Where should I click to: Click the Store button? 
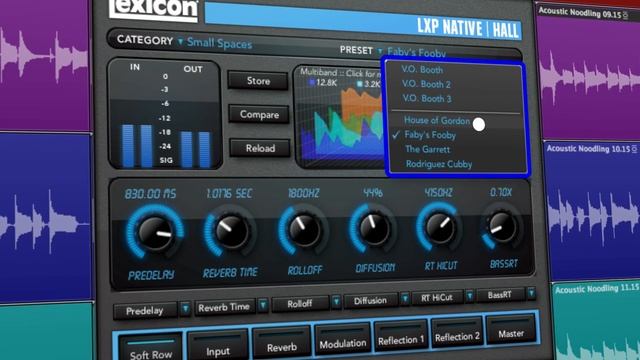(258, 81)
